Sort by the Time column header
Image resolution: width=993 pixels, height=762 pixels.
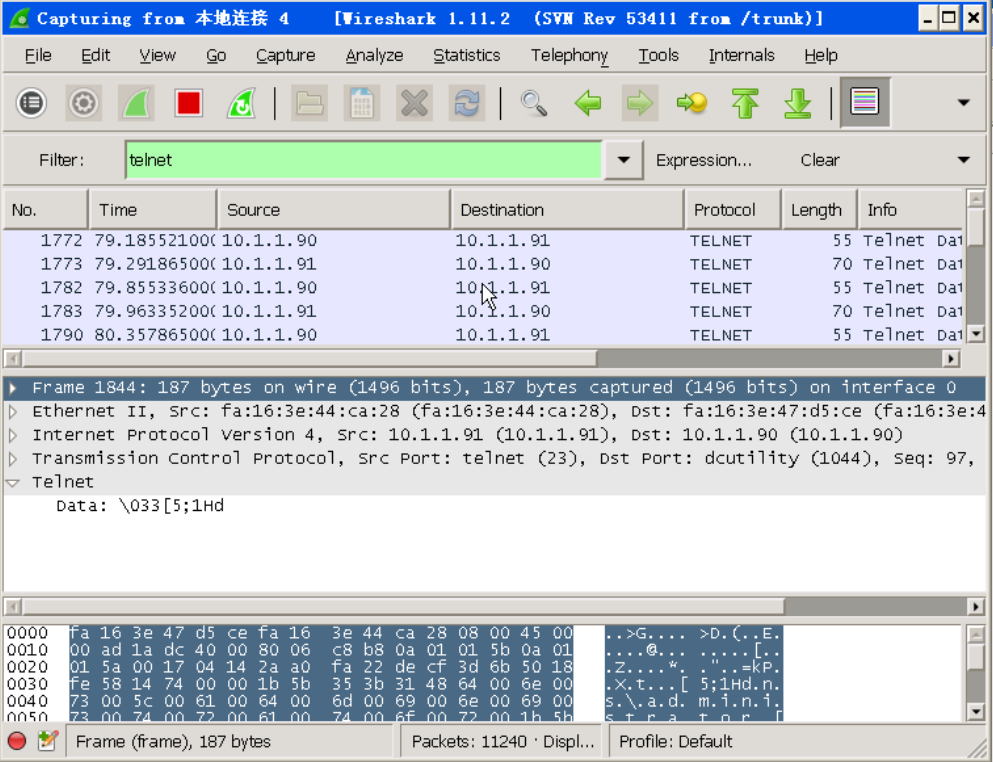(153, 210)
